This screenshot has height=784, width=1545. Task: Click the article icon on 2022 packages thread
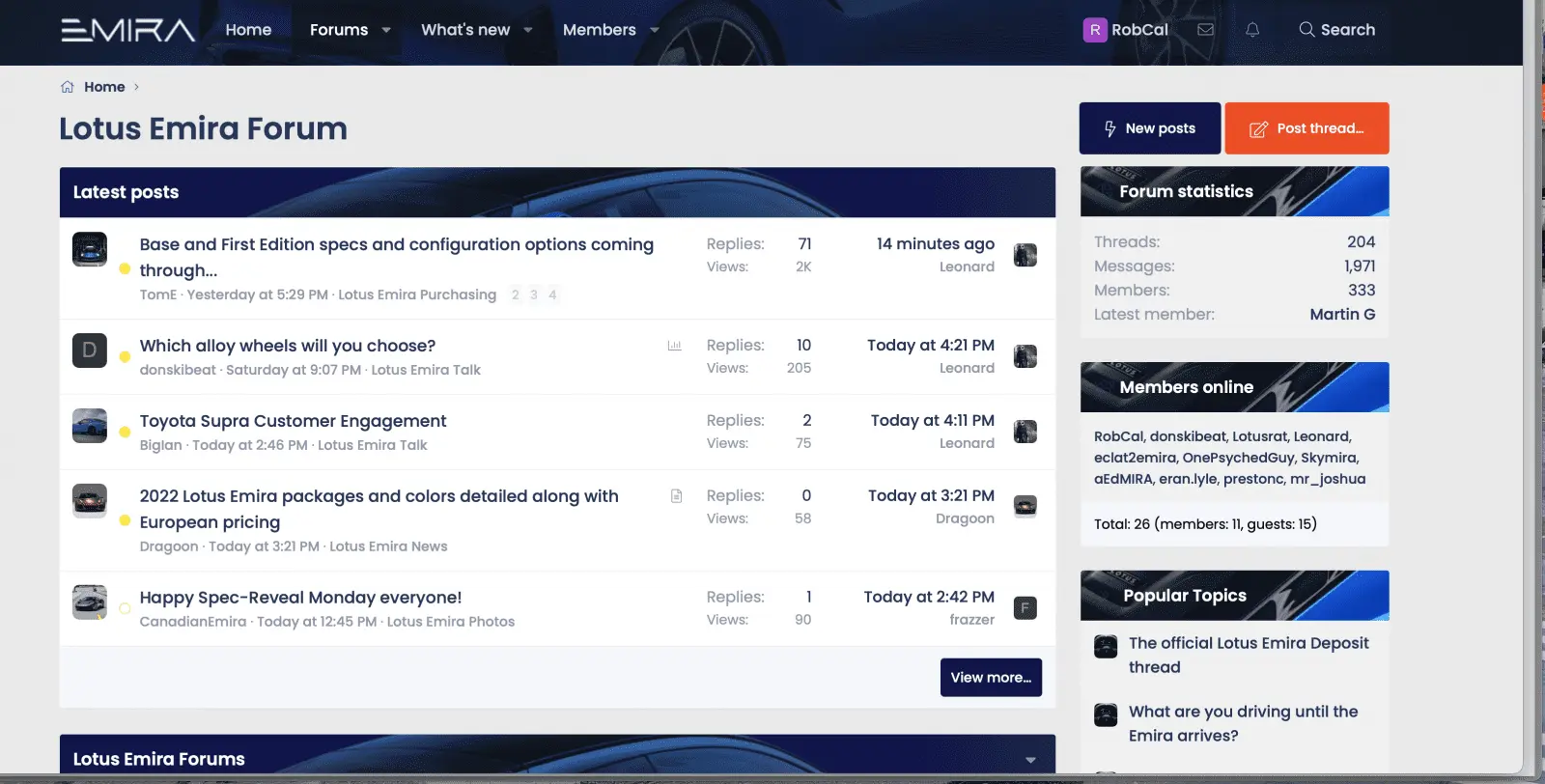pyautogui.click(x=676, y=496)
